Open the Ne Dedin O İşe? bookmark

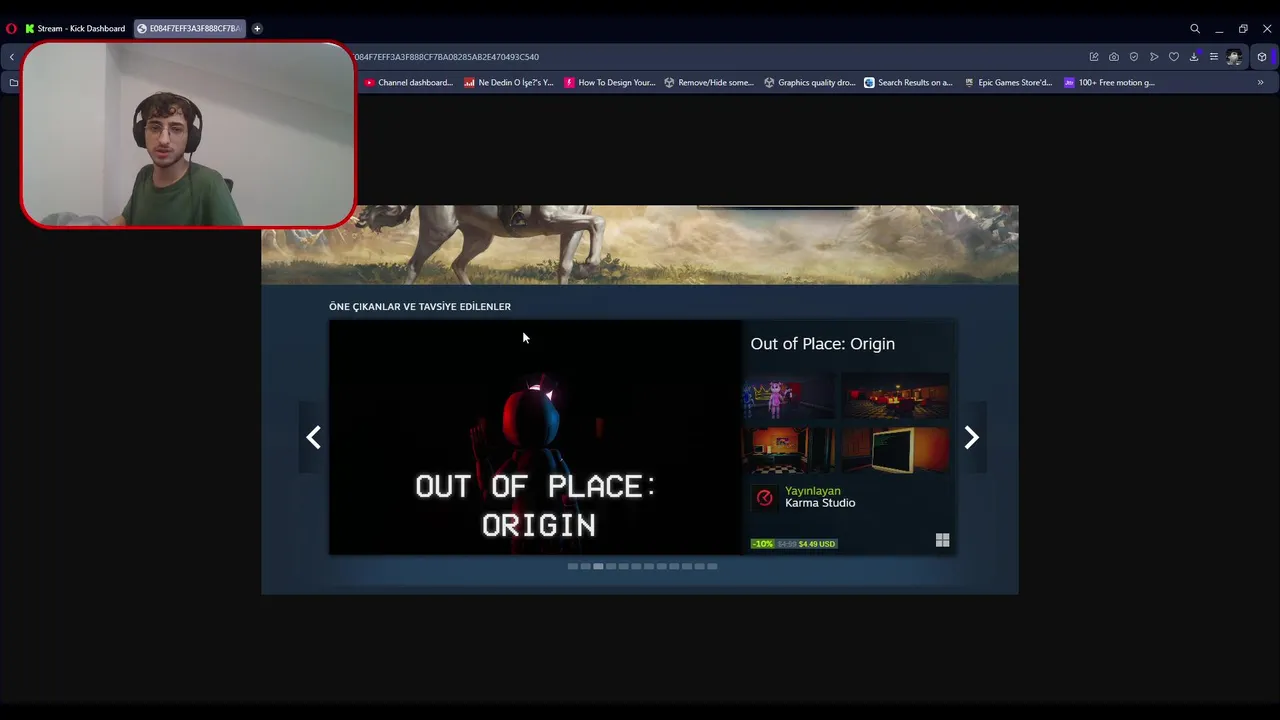click(x=509, y=83)
